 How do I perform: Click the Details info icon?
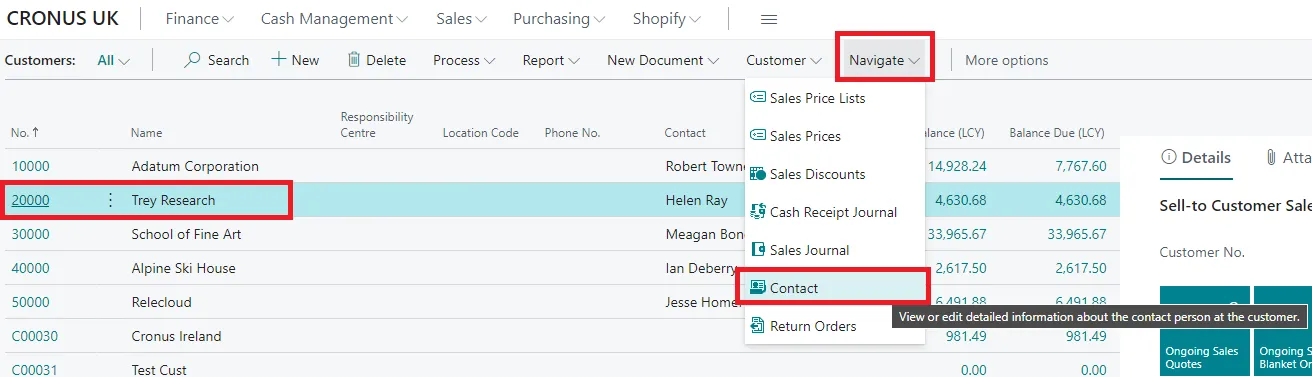pos(1168,157)
